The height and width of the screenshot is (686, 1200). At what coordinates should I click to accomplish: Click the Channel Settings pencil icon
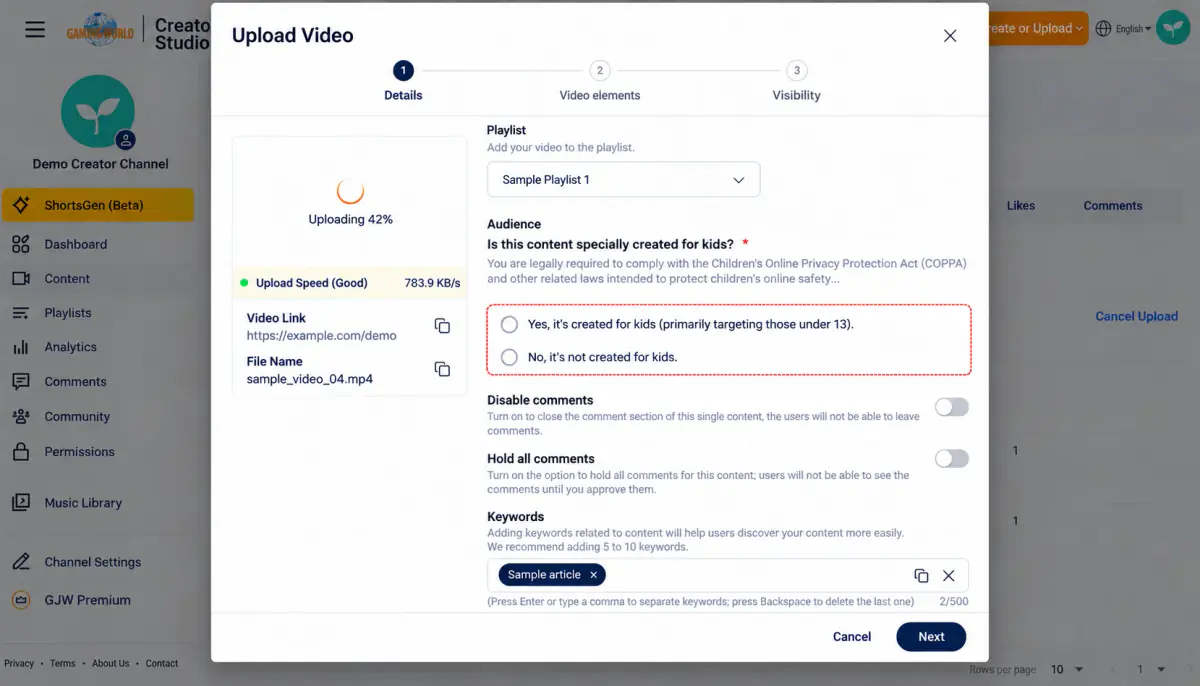pyautogui.click(x=21, y=562)
